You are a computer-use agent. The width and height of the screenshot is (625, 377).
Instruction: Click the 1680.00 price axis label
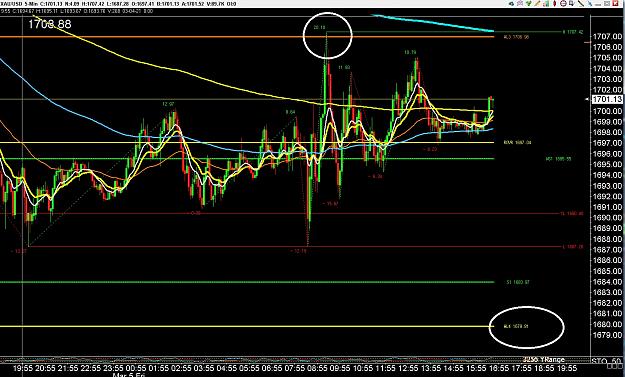coord(607,324)
